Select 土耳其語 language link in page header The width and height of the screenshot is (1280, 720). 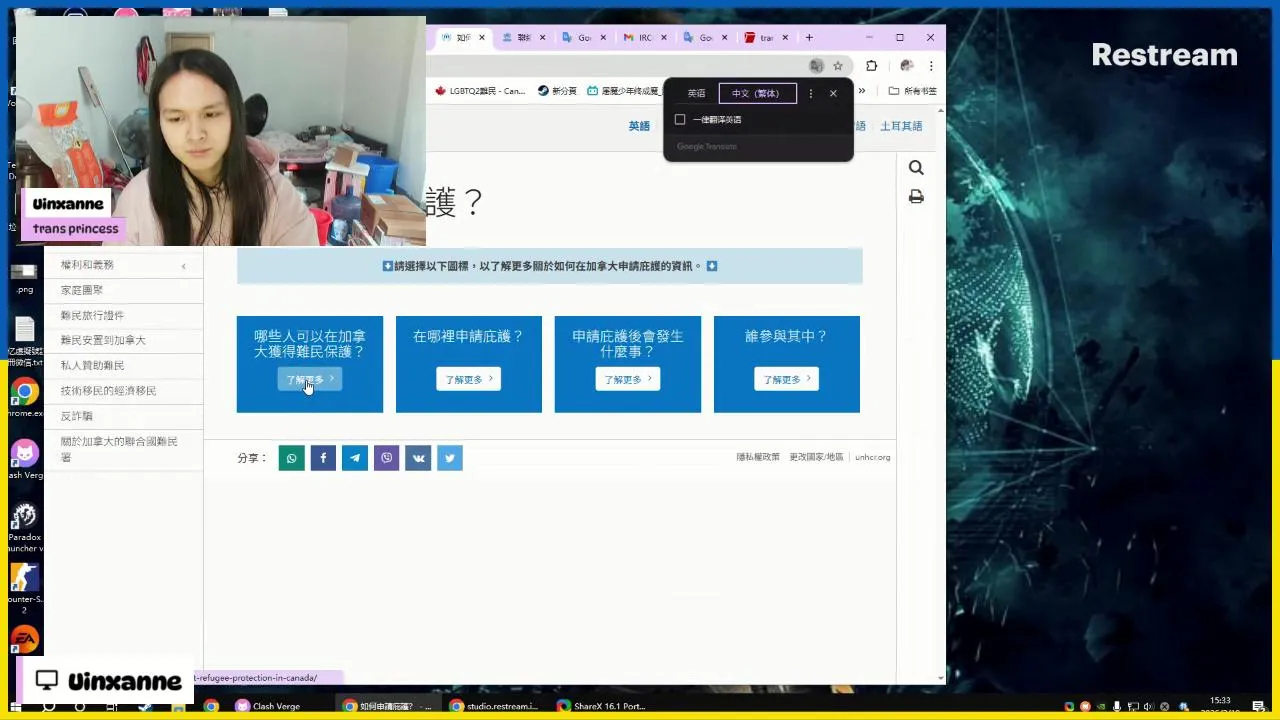[901, 126]
